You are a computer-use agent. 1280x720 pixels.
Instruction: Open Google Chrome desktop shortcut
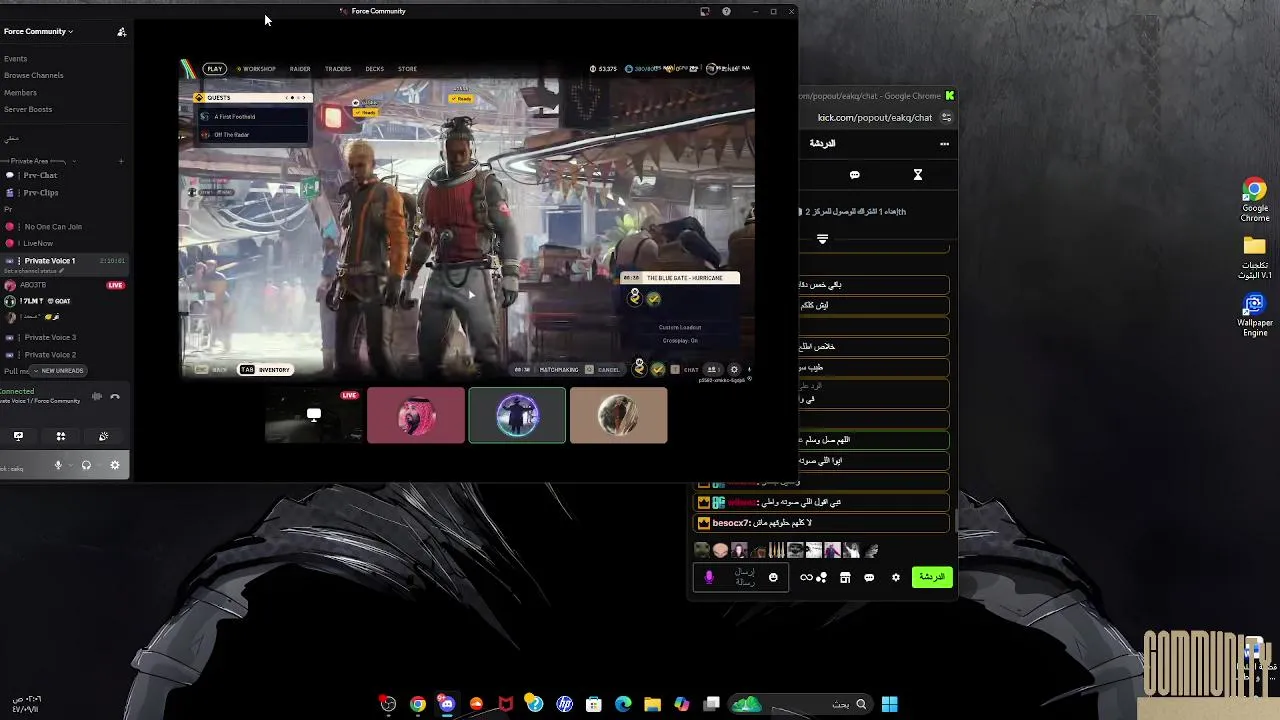pyautogui.click(x=1255, y=201)
